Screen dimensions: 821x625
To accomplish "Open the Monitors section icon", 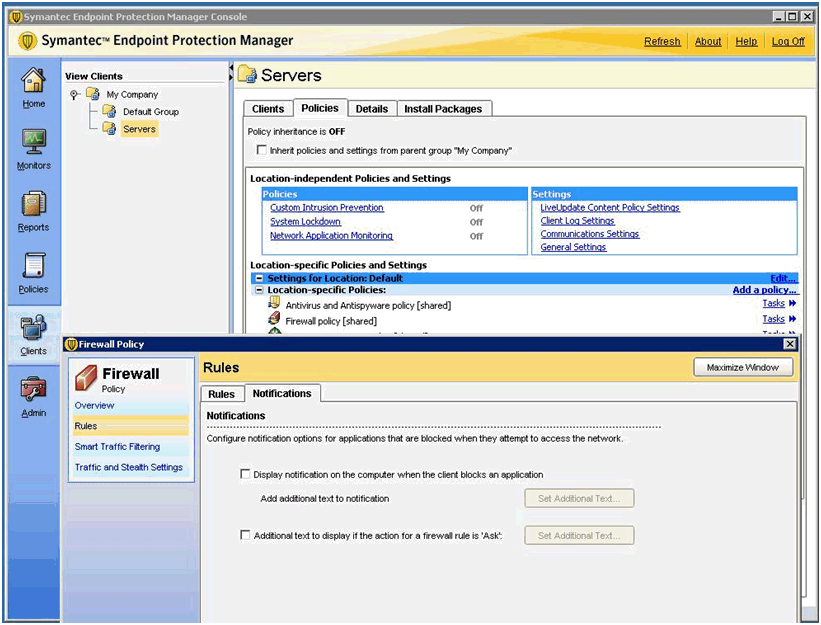I will (33, 142).
